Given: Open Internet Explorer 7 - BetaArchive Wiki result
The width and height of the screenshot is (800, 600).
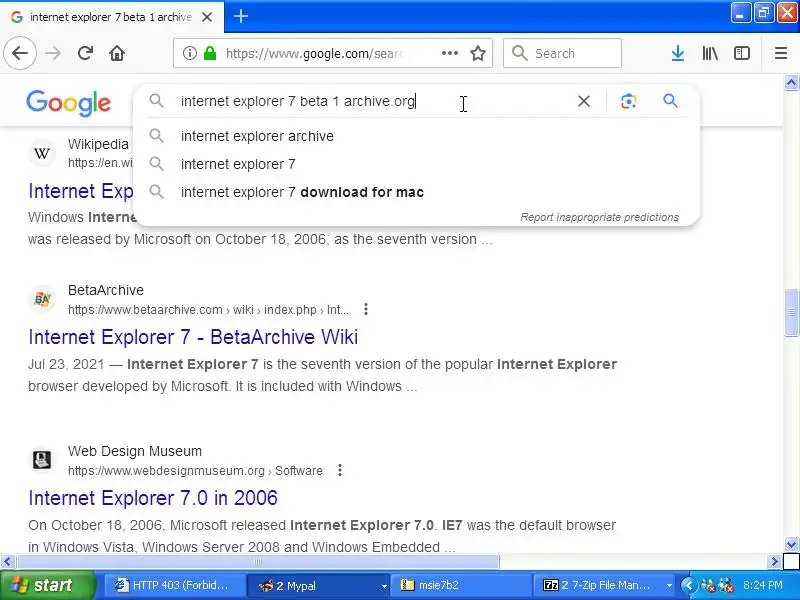Looking at the screenshot, I should [193, 337].
